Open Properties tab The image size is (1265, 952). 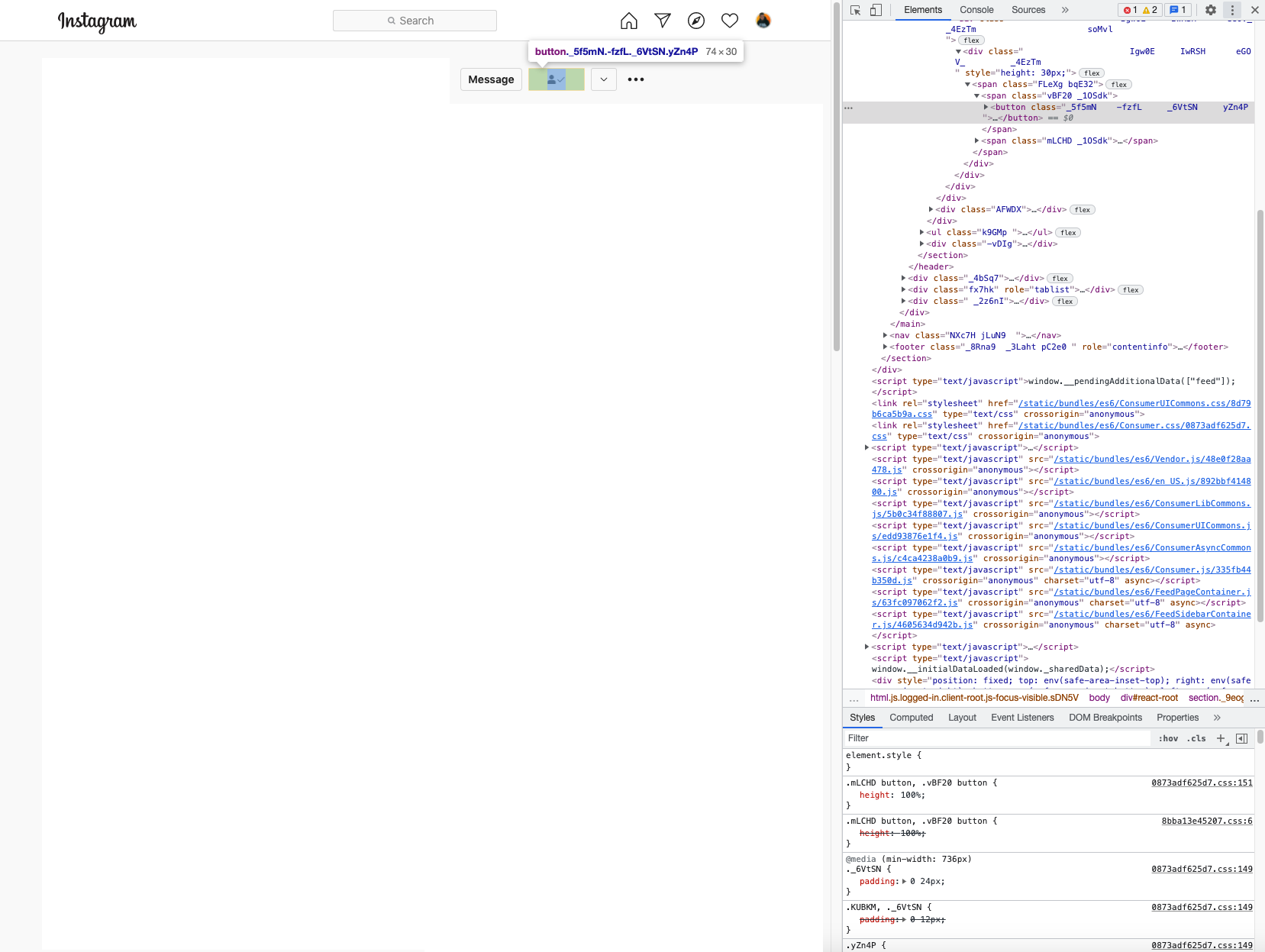coord(1177,718)
